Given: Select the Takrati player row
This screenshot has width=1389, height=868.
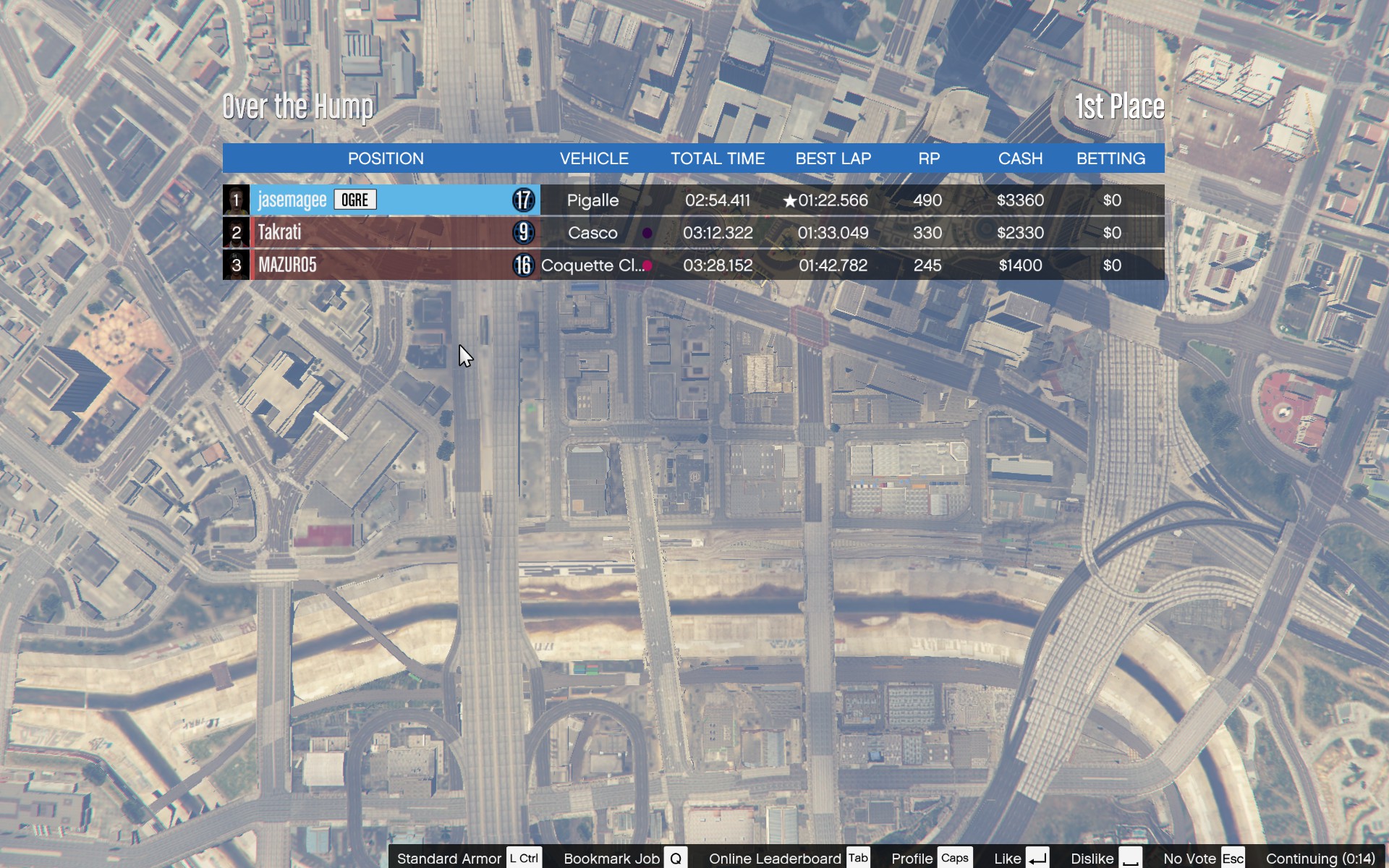Looking at the screenshot, I should 383,232.
